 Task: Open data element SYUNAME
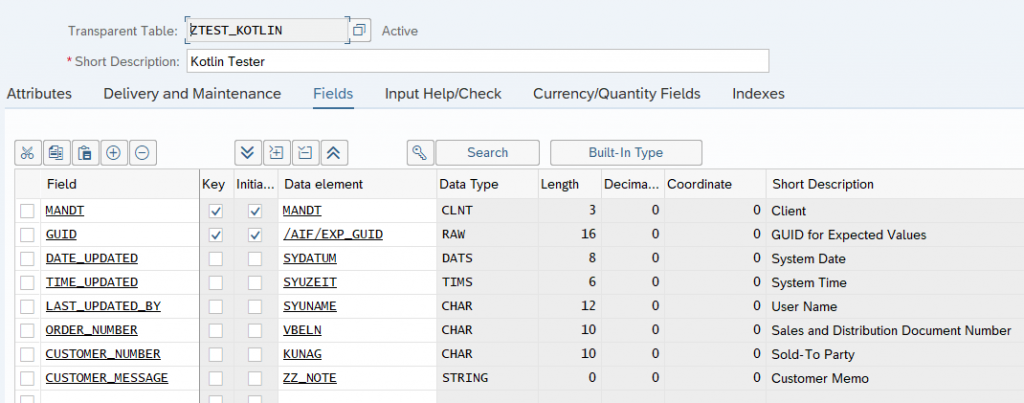click(x=310, y=306)
